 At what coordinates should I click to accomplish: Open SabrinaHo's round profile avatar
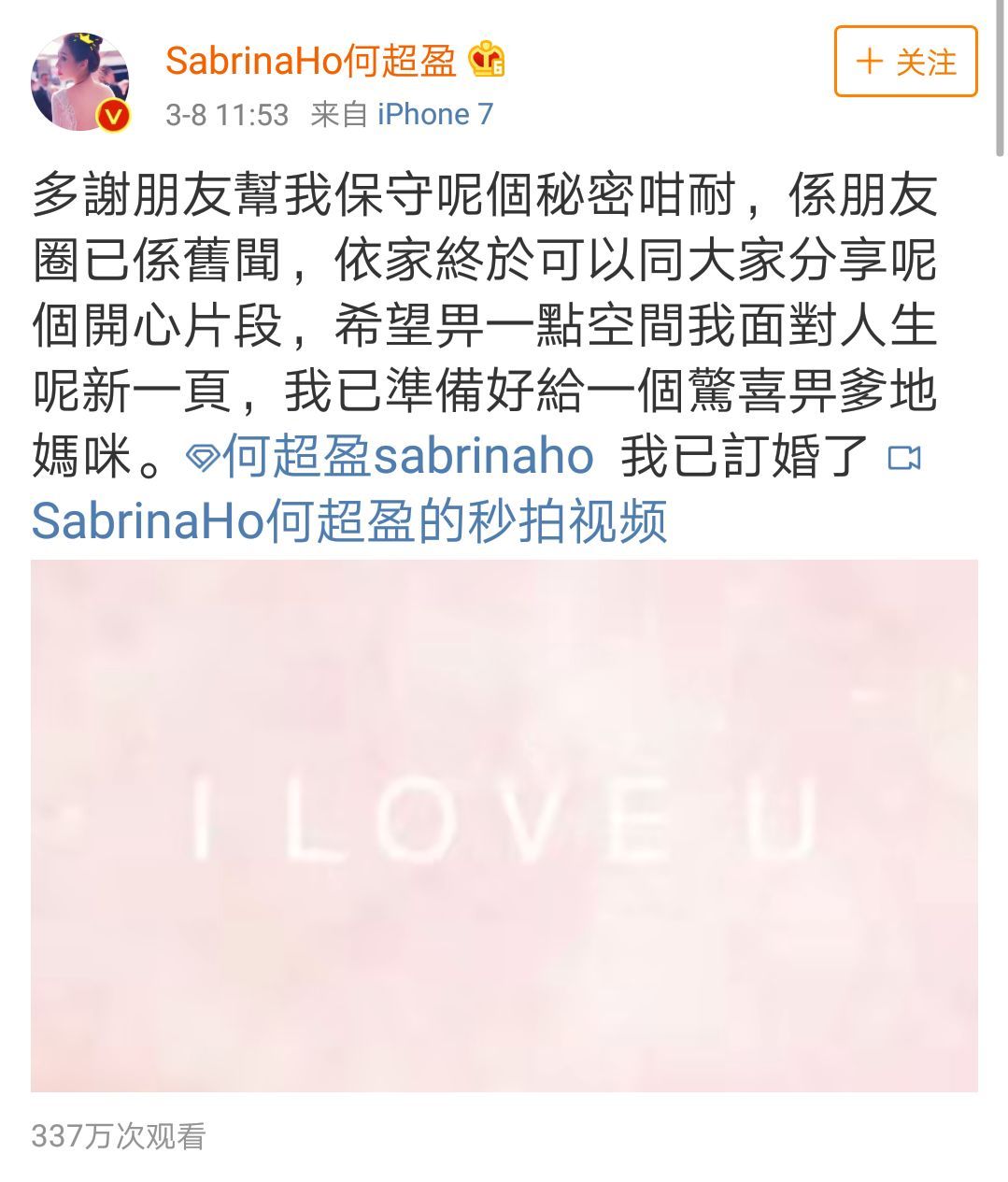pos(80,81)
